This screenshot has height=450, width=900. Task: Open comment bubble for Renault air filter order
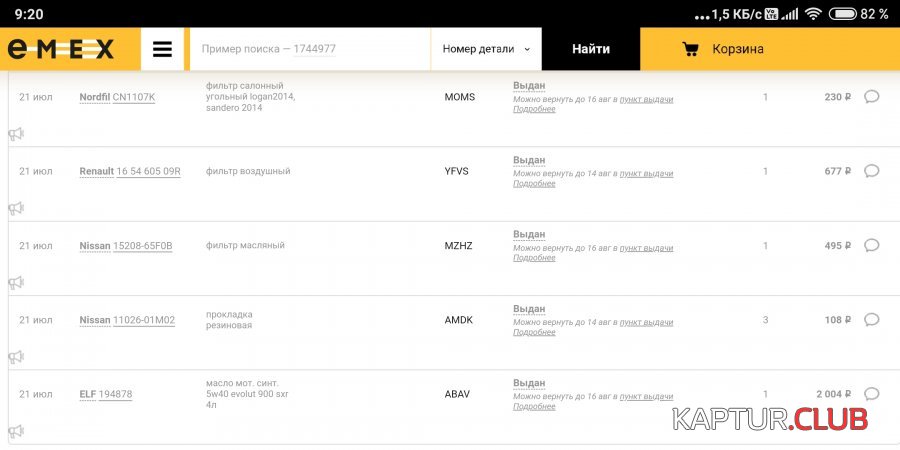pyautogui.click(x=871, y=170)
